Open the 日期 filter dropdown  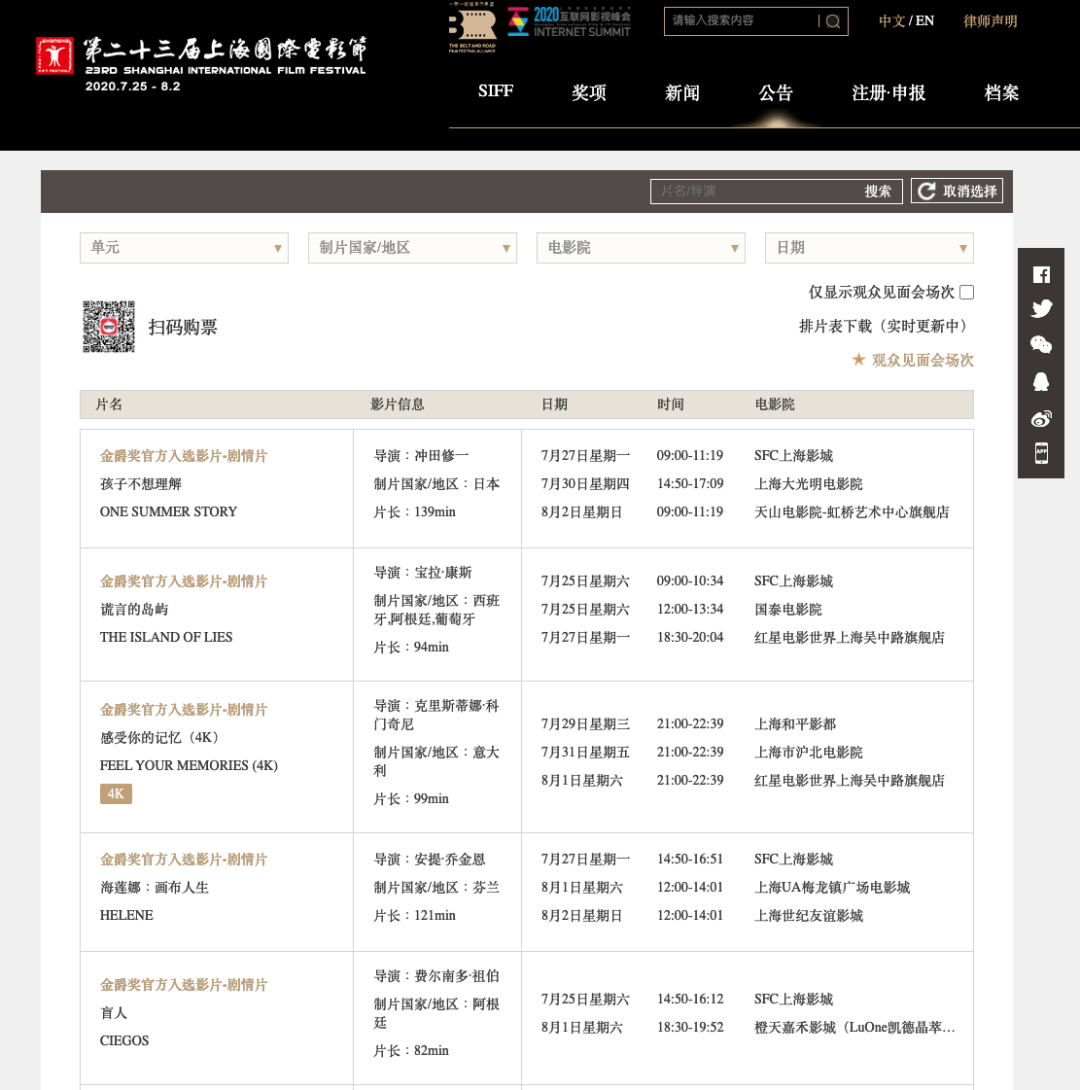coord(869,247)
